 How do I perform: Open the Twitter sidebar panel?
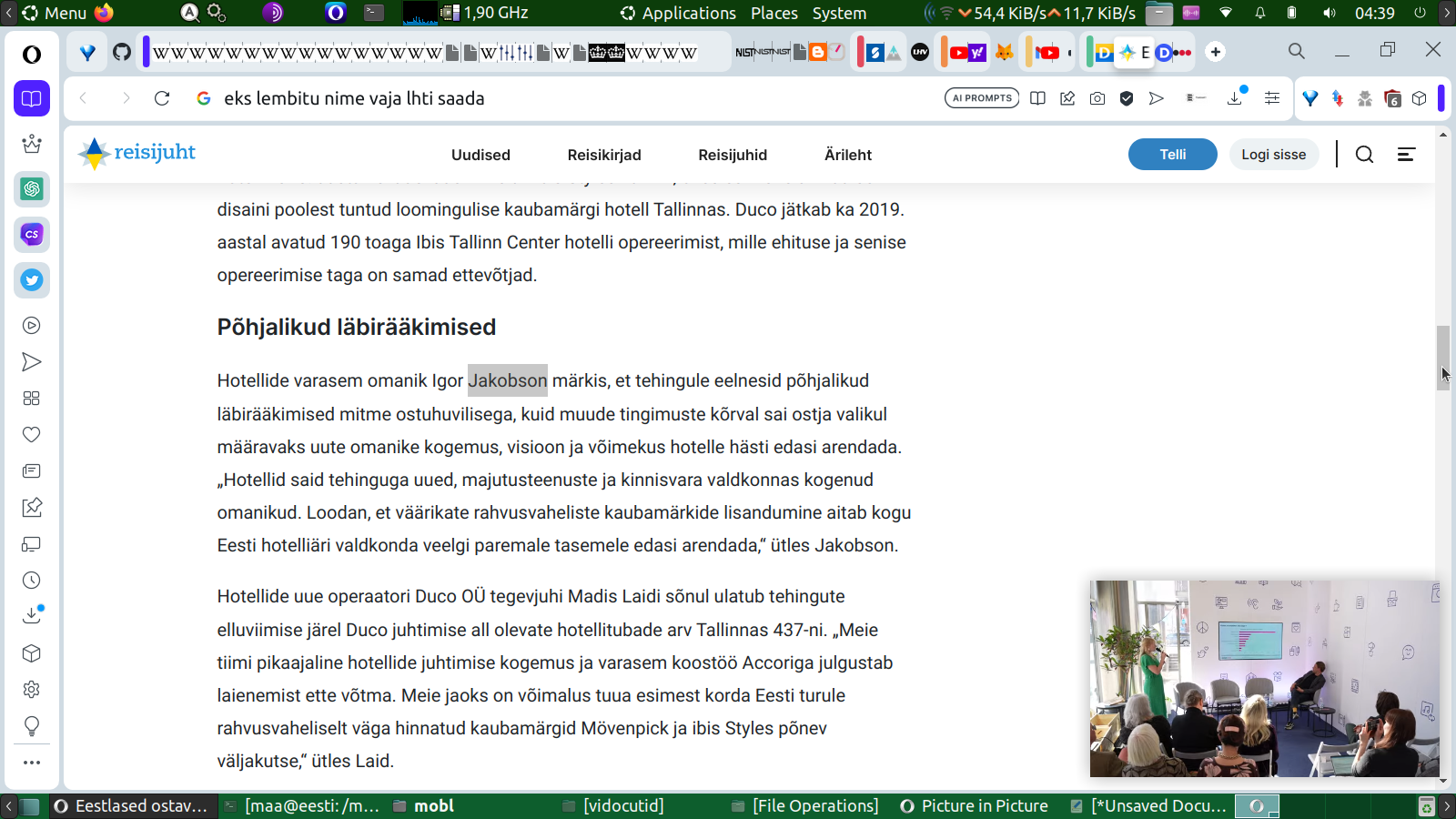coord(32,280)
